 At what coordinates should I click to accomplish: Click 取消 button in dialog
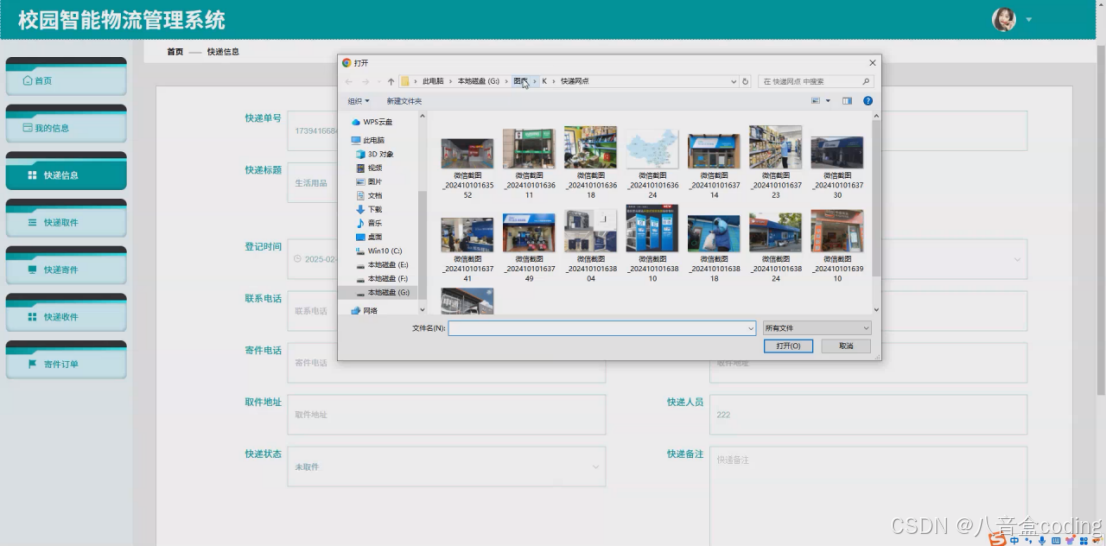(846, 346)
